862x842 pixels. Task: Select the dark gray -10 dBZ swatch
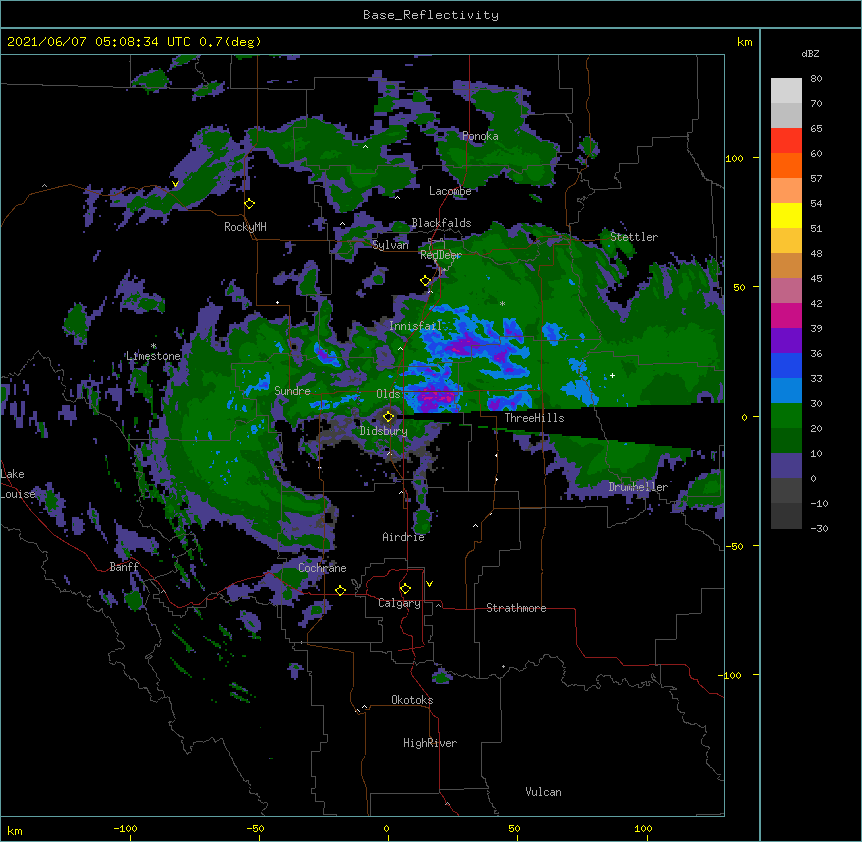coord(786,516)
